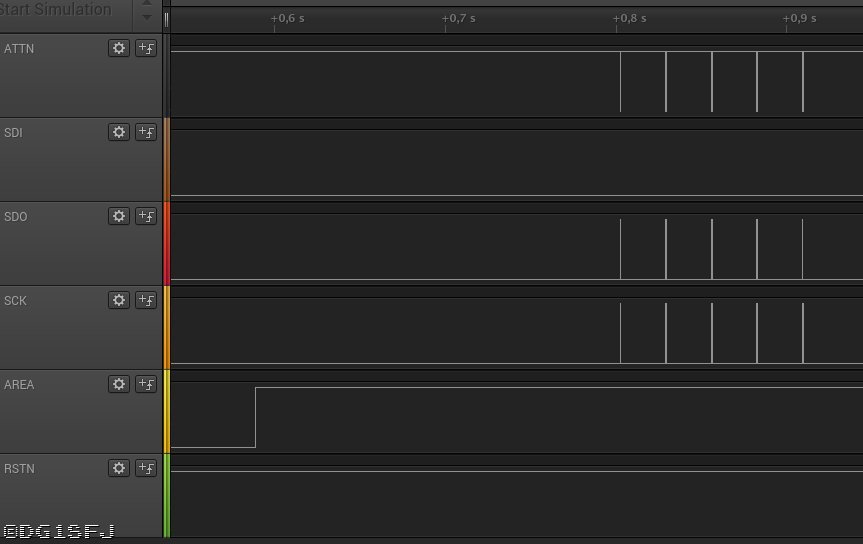863x544 pixels.
Task: Click the stepper arrows beside Start Simulation
Action: (x=147, y=12)
